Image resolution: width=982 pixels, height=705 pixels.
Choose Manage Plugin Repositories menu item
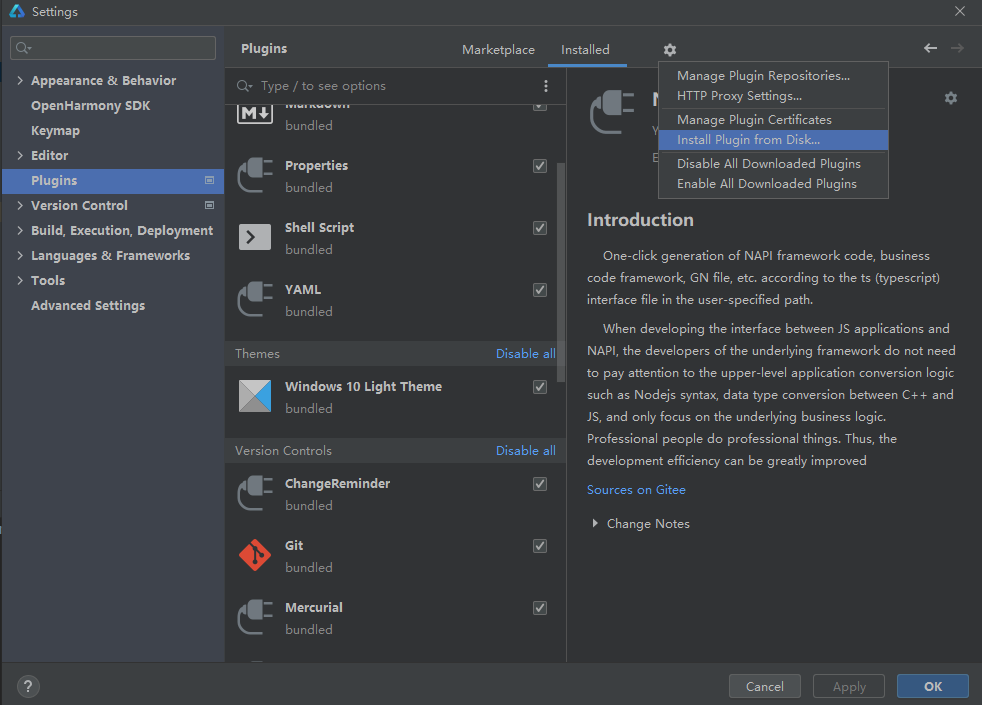(773, 76)
